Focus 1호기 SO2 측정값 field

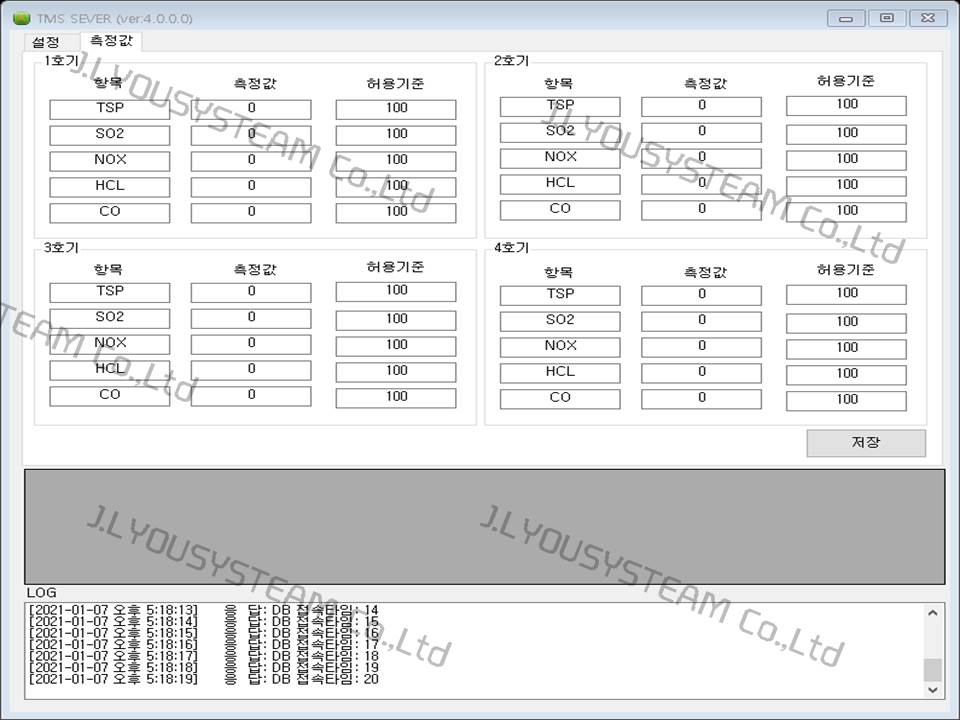tap(251, 135)
